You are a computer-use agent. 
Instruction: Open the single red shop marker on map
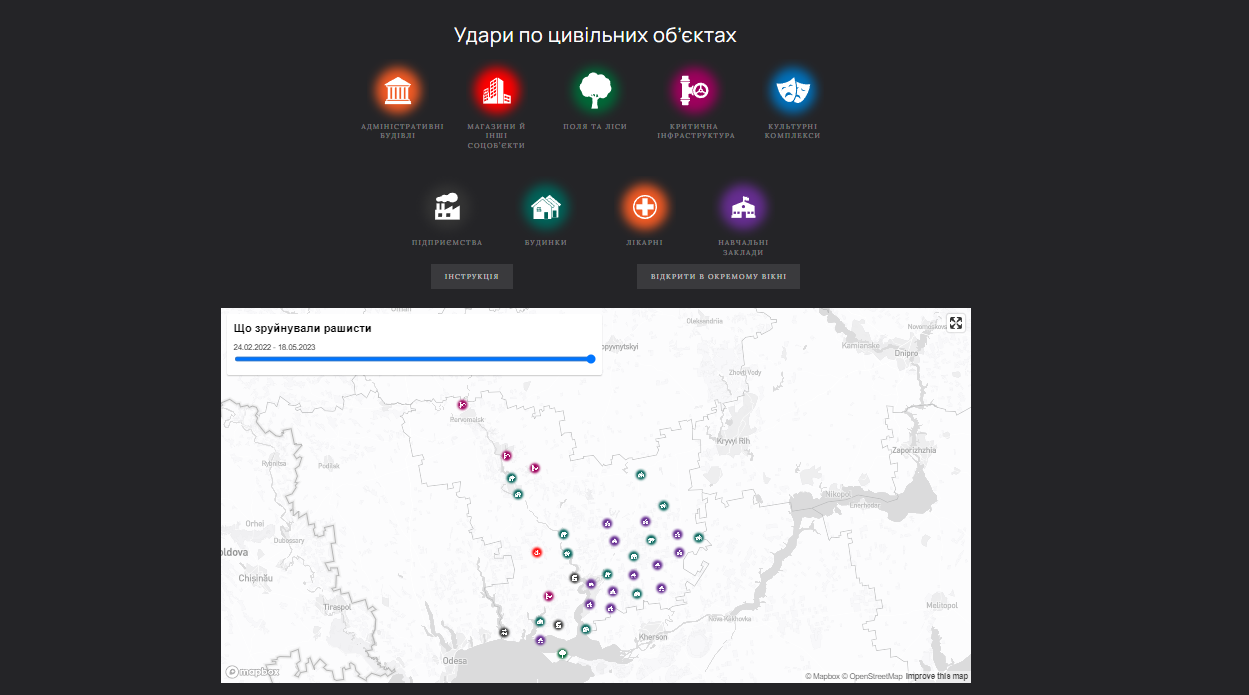537,552
